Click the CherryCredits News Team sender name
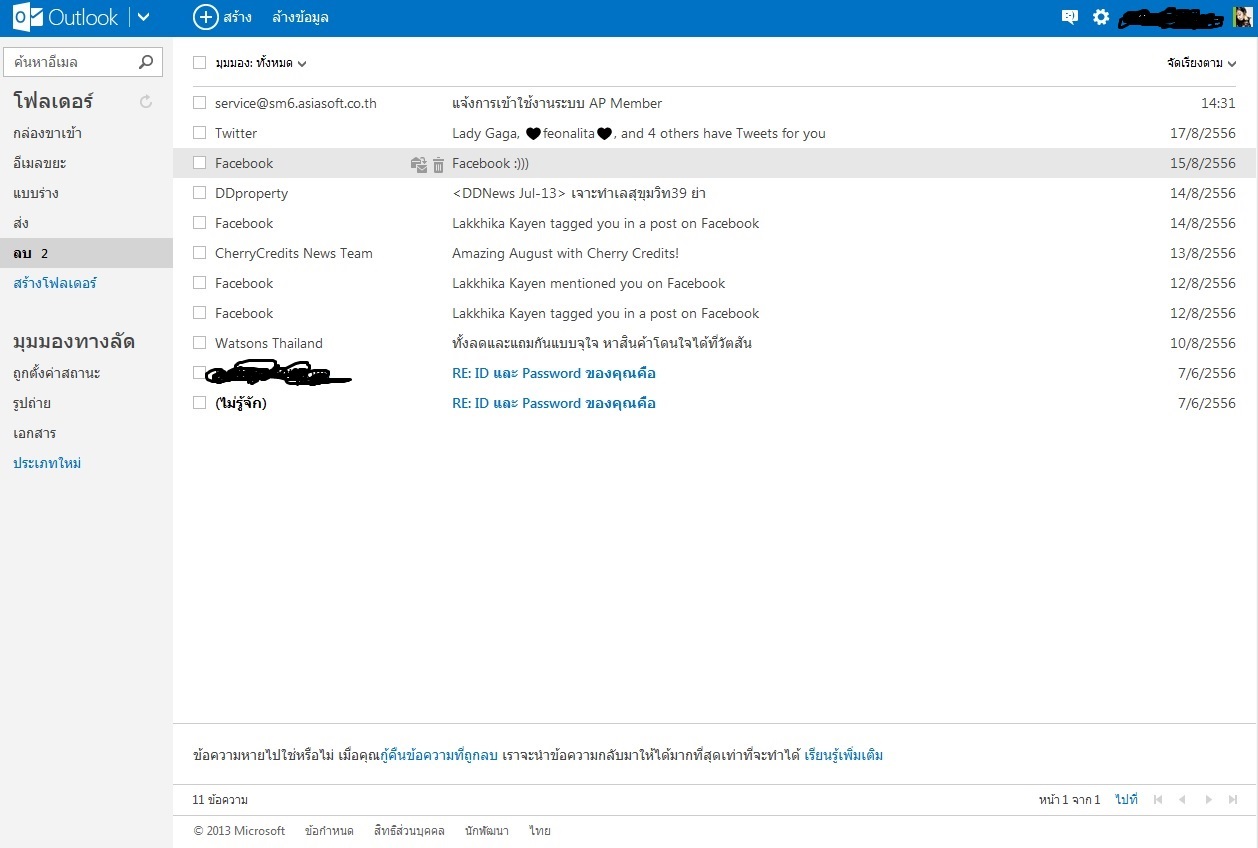Viewport: 1258px width, 848px height. point(294,253)
